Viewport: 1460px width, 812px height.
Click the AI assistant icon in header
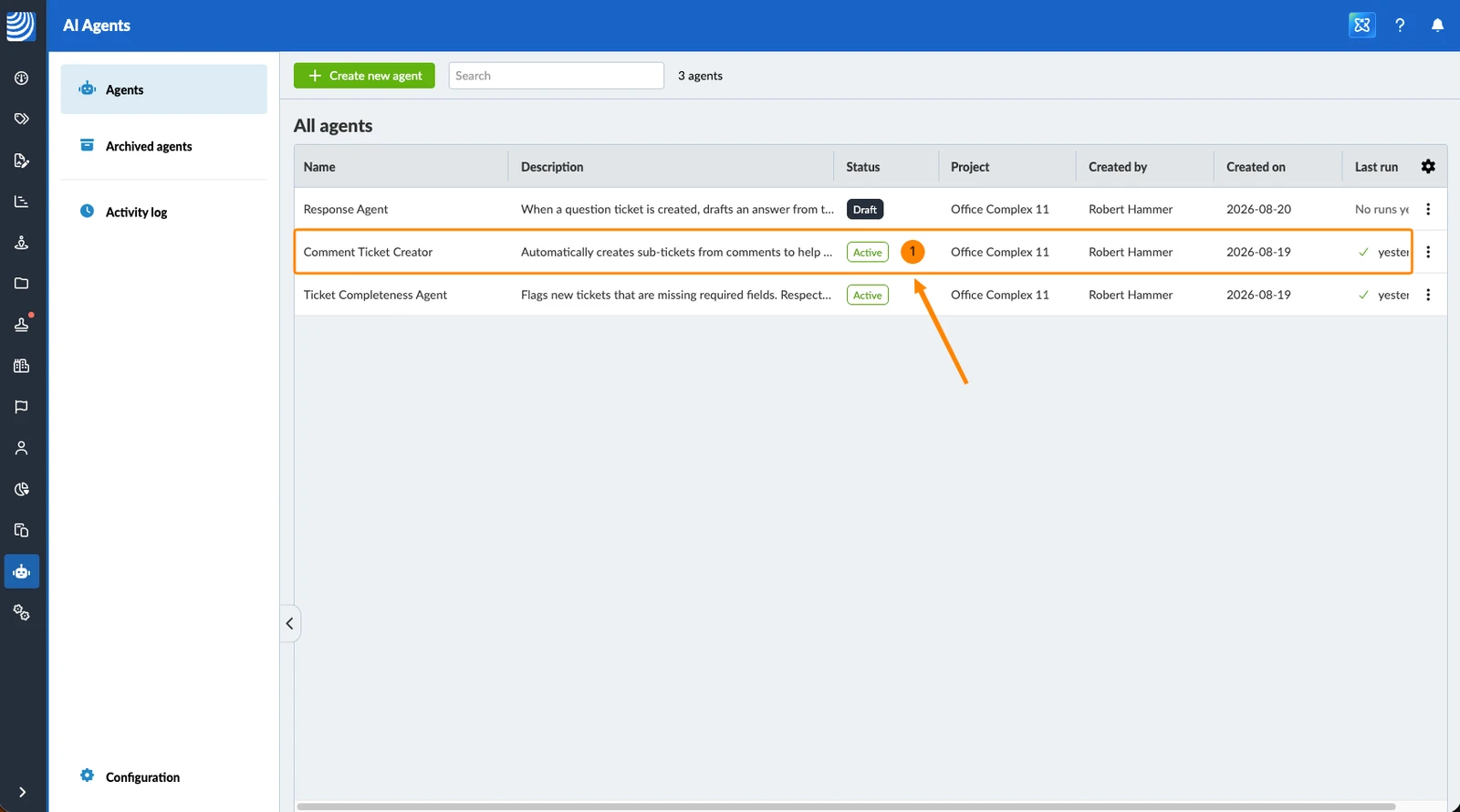tap(1361, 26)
